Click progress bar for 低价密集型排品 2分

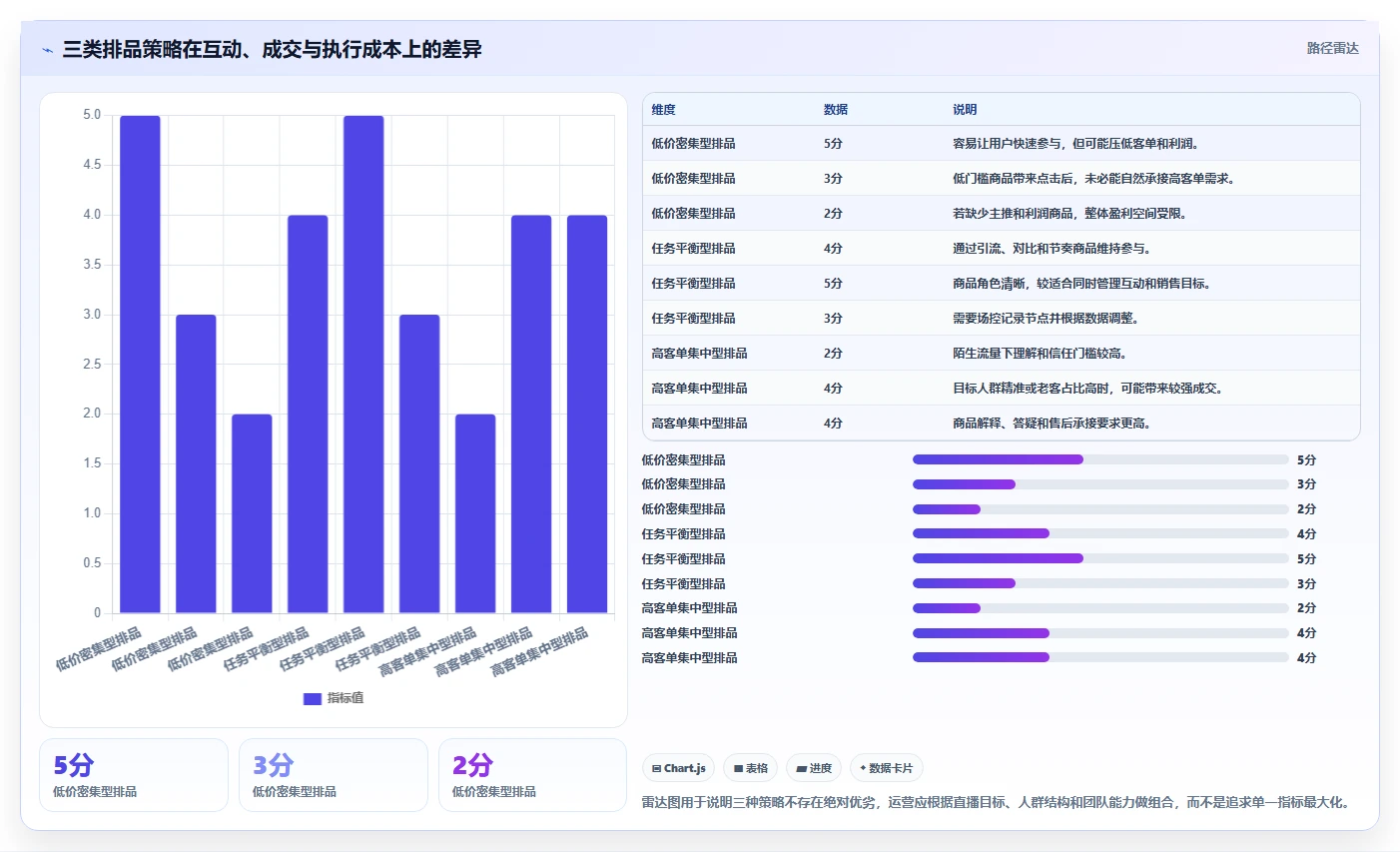click(x=1100, y=509)
